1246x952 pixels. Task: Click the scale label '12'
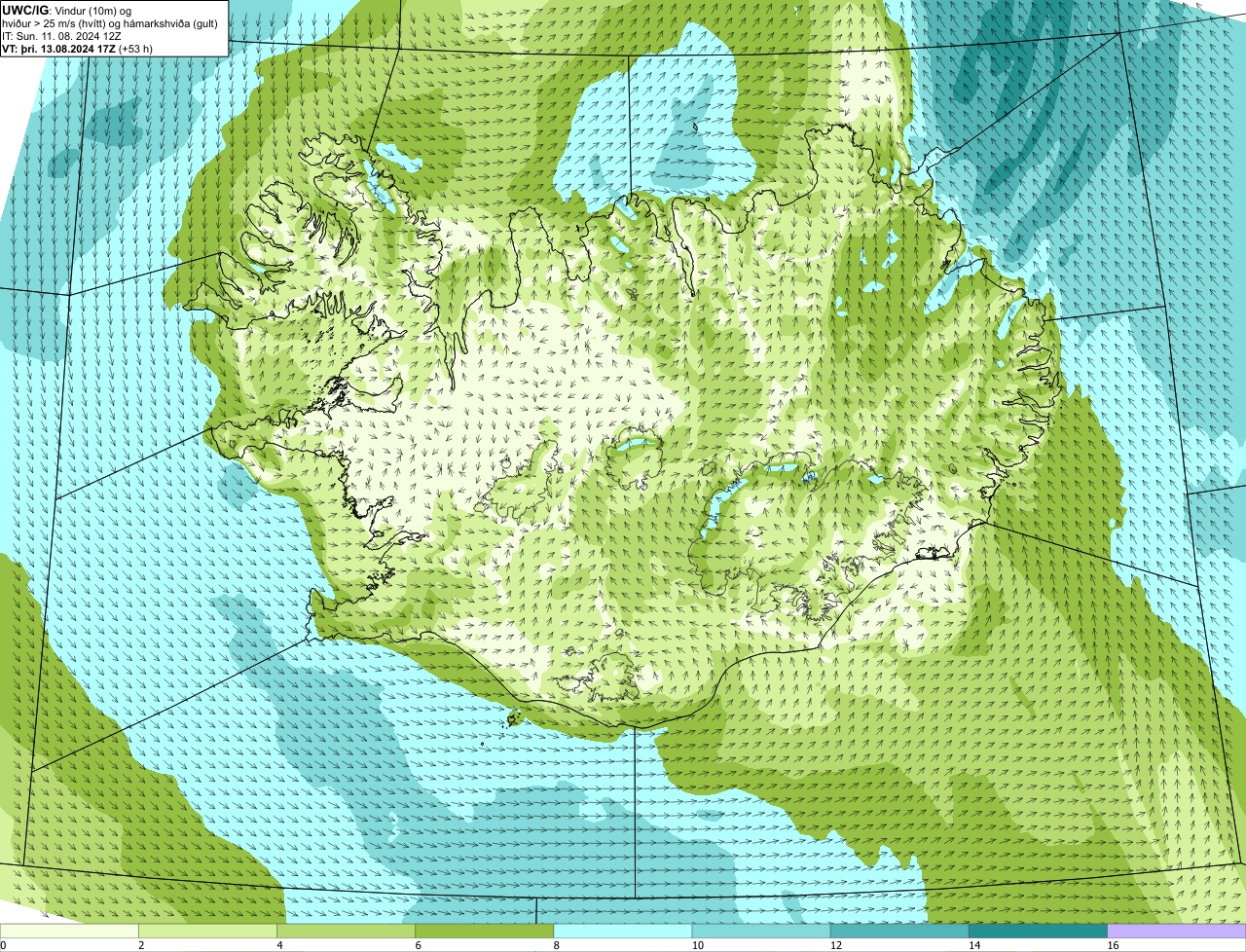click(x=835, y=945)
